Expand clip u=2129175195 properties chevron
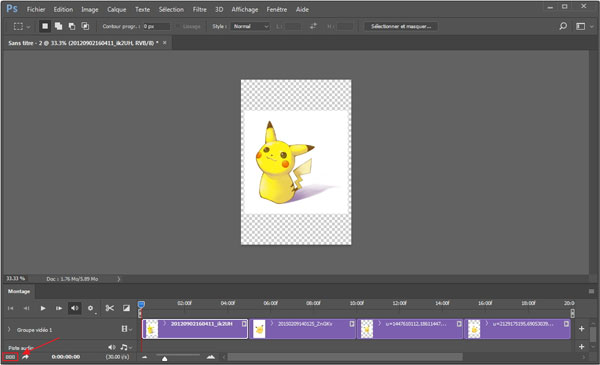Viewport: 600px width, 365px height. click(487, 324)
